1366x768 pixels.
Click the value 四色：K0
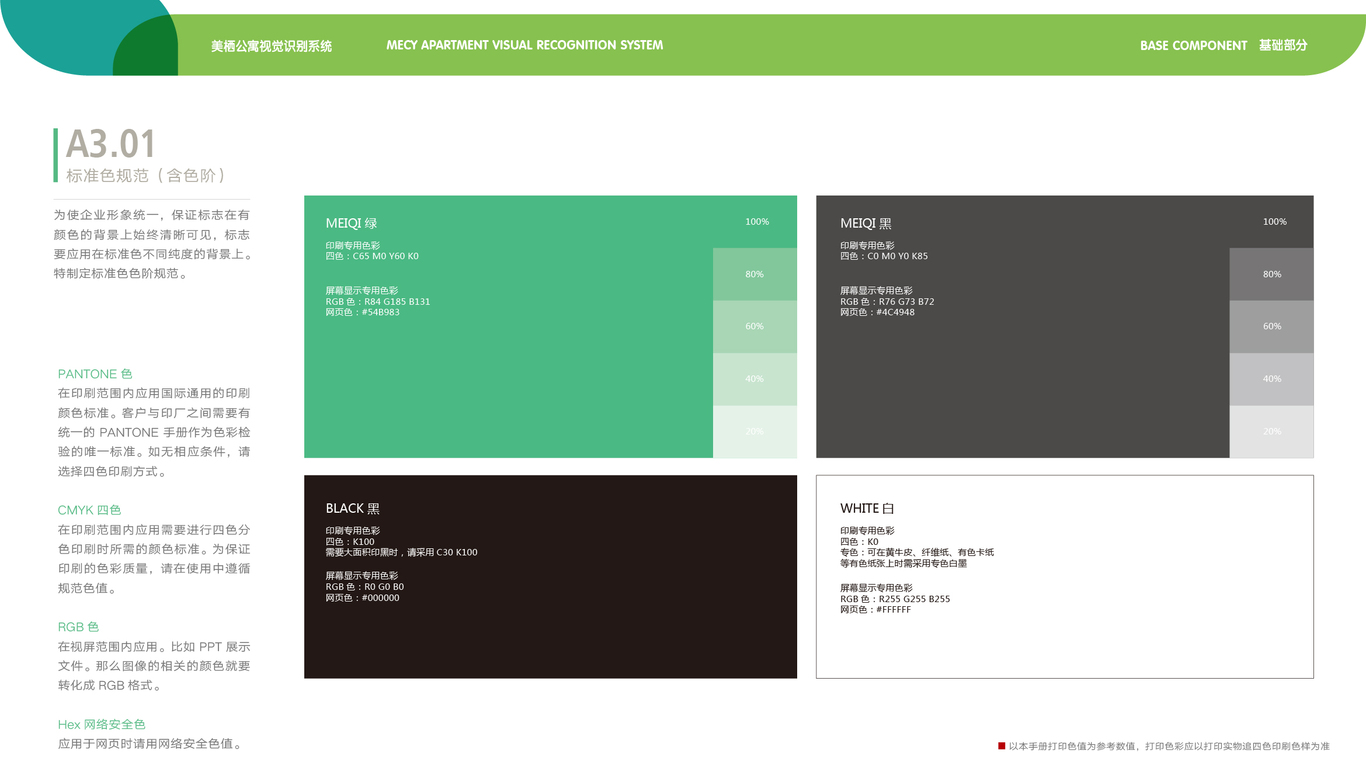[x=859, y=542]
